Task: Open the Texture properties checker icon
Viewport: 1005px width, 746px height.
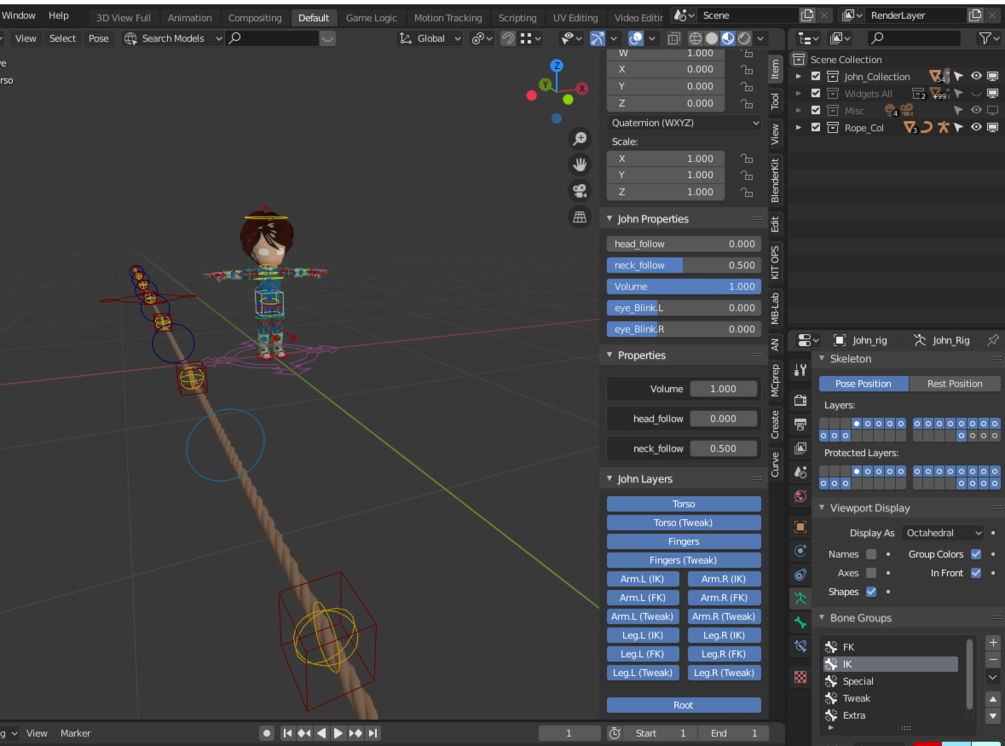Action: (801, 677)
